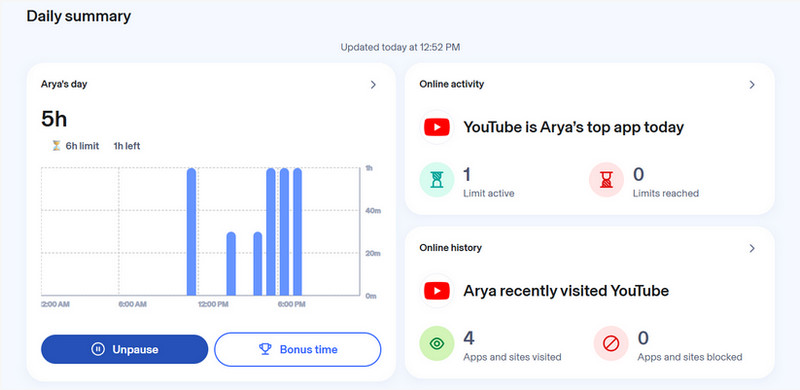Screen dimensions: 800x390
Task: Click the red blocked sites icon
Action: pos(611,344)
